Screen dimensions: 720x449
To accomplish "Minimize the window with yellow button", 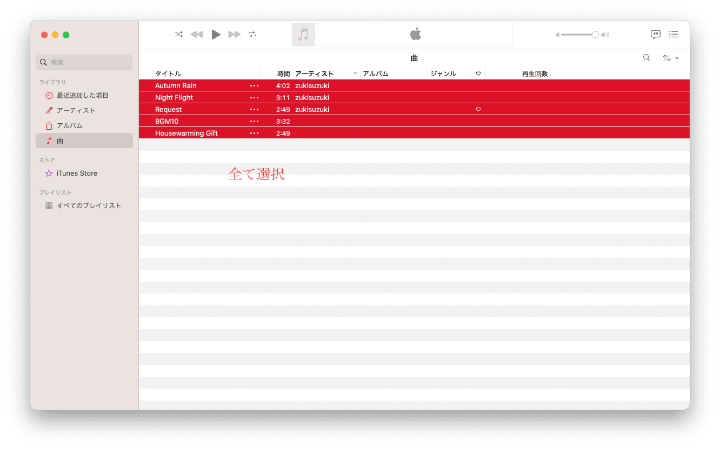I will [55, 35].
